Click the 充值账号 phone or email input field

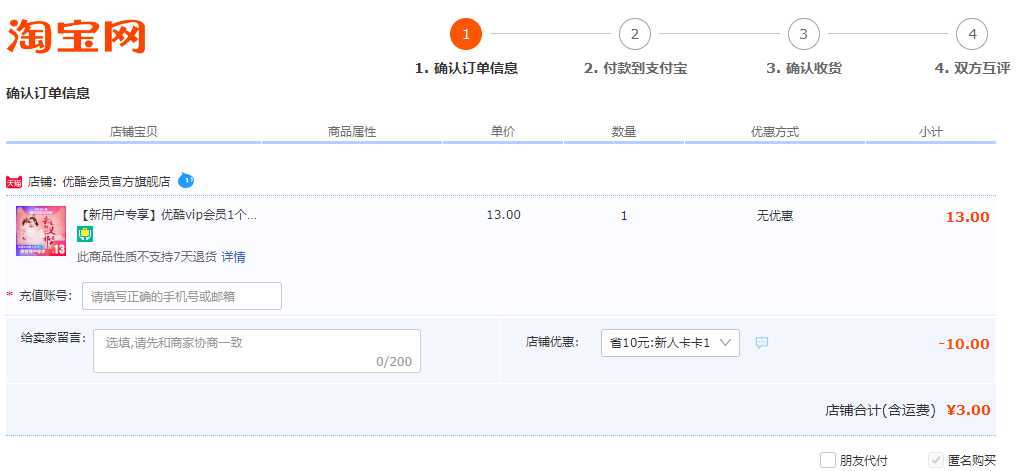click(x=182, y=296)
